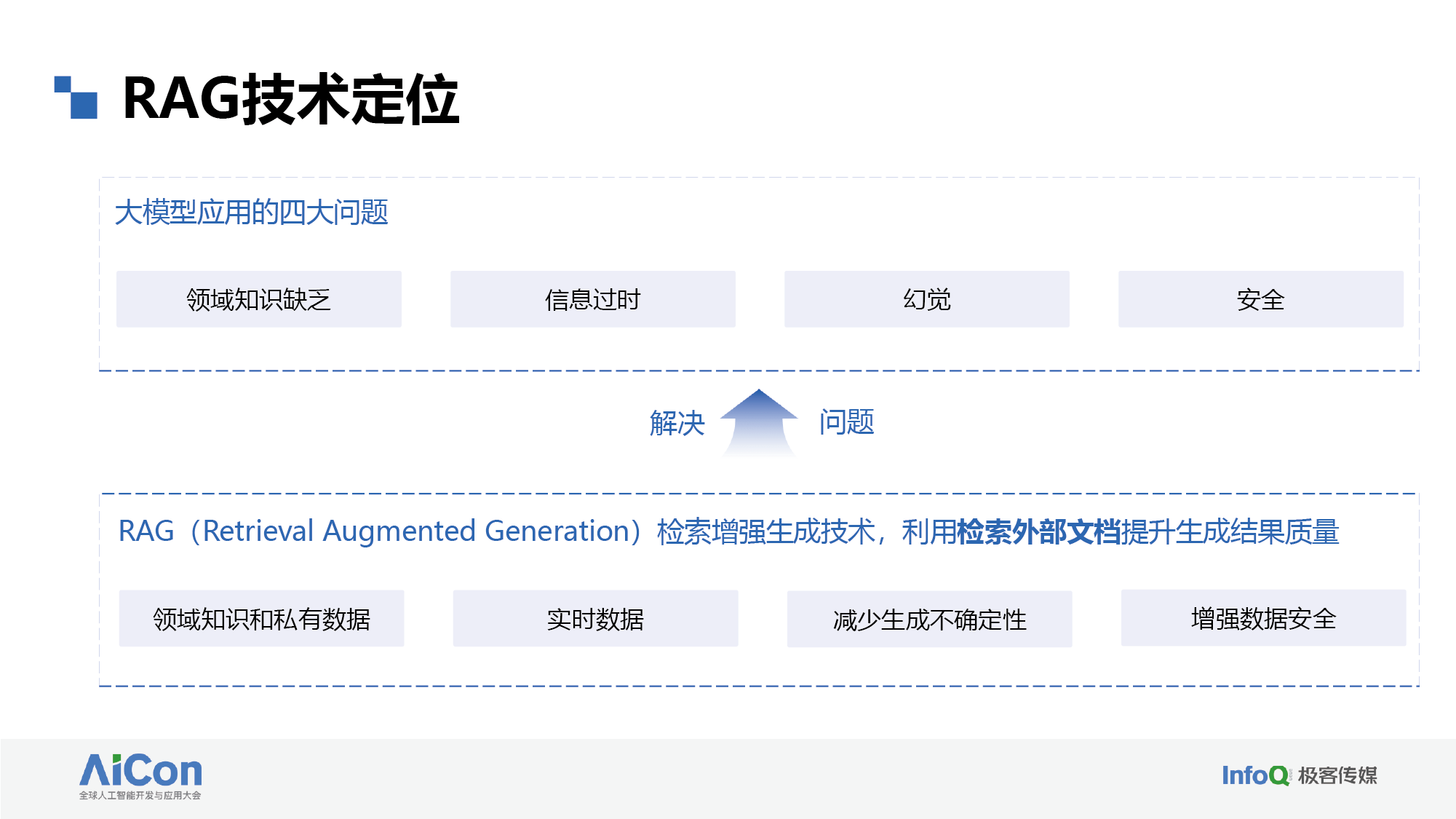Click the 大模型应用的四大问题 heading
1456x819 pixels.
(x=251, y=213)
